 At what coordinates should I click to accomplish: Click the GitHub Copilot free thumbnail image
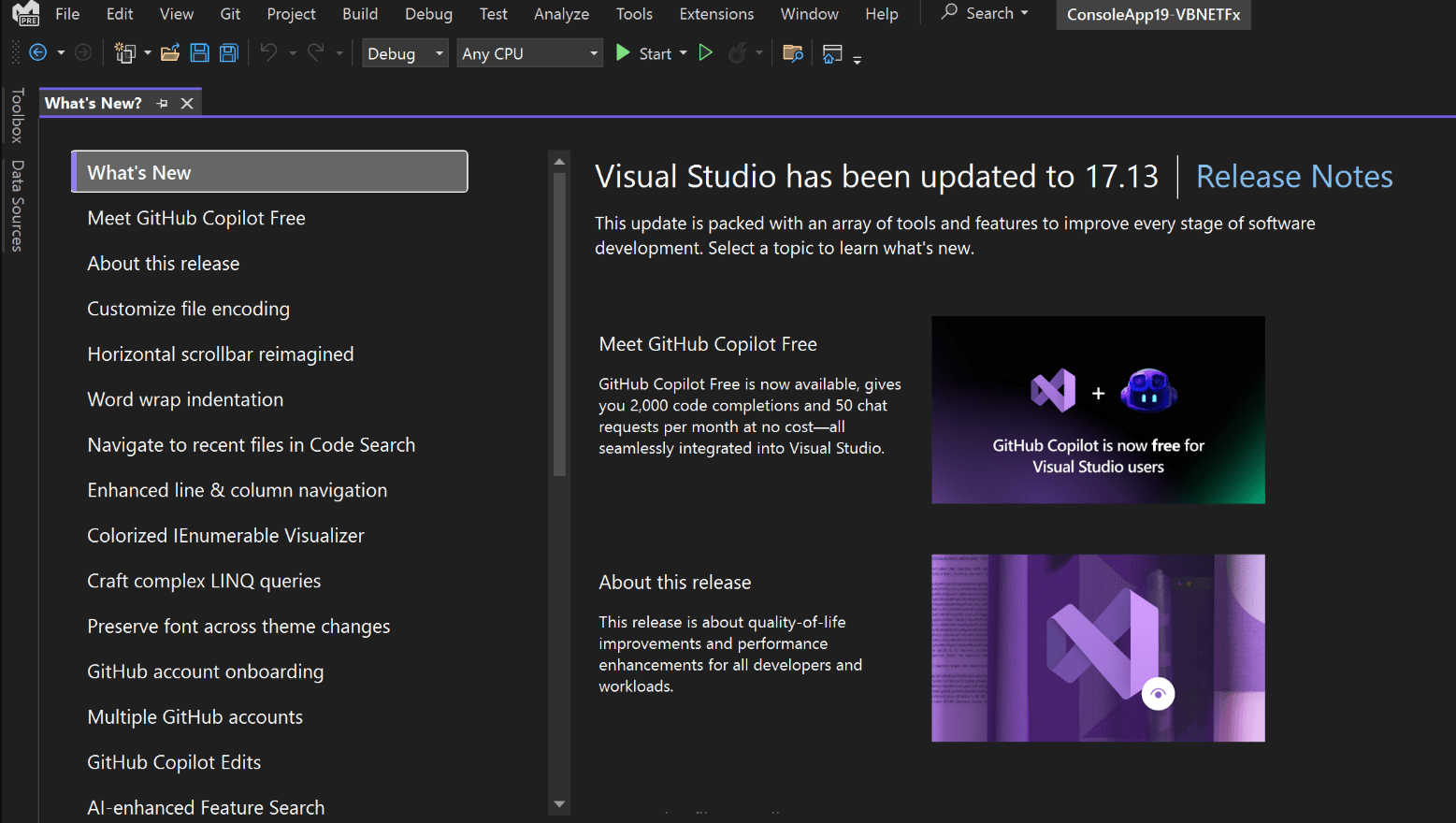click(1098, 410)
